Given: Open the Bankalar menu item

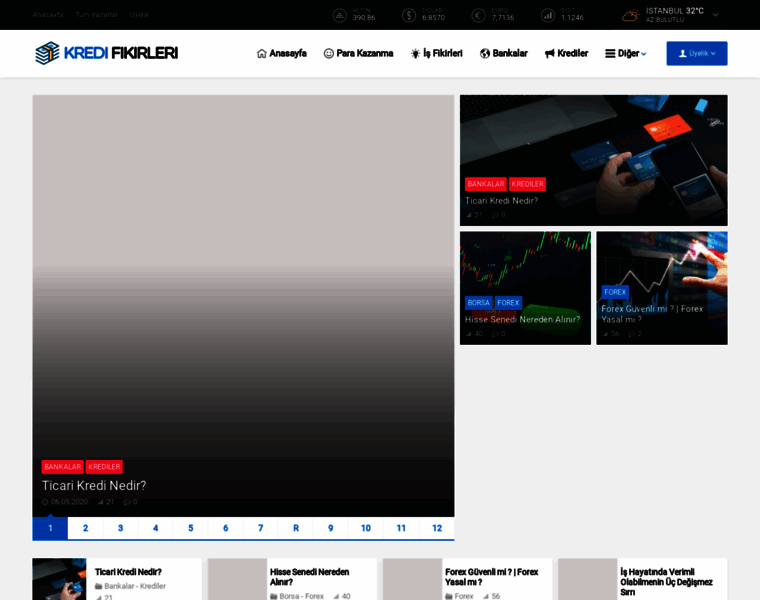Looking at the screenshot, I should point(503,53).
